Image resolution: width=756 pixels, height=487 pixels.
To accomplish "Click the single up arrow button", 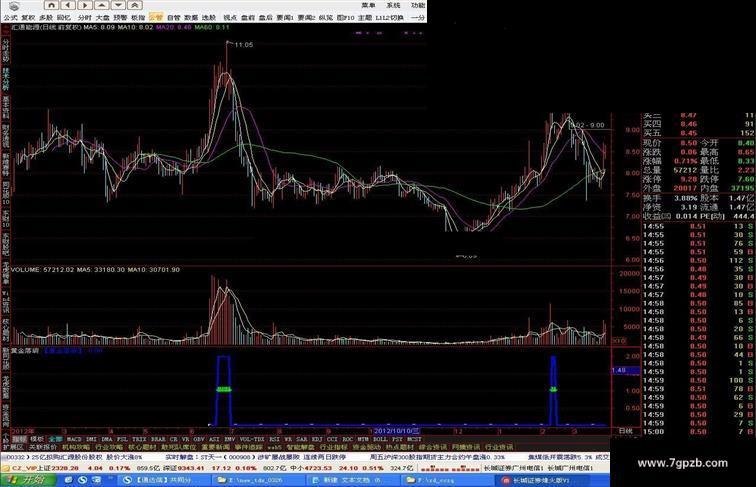I will pyautogui.click(x=101, y=5).
